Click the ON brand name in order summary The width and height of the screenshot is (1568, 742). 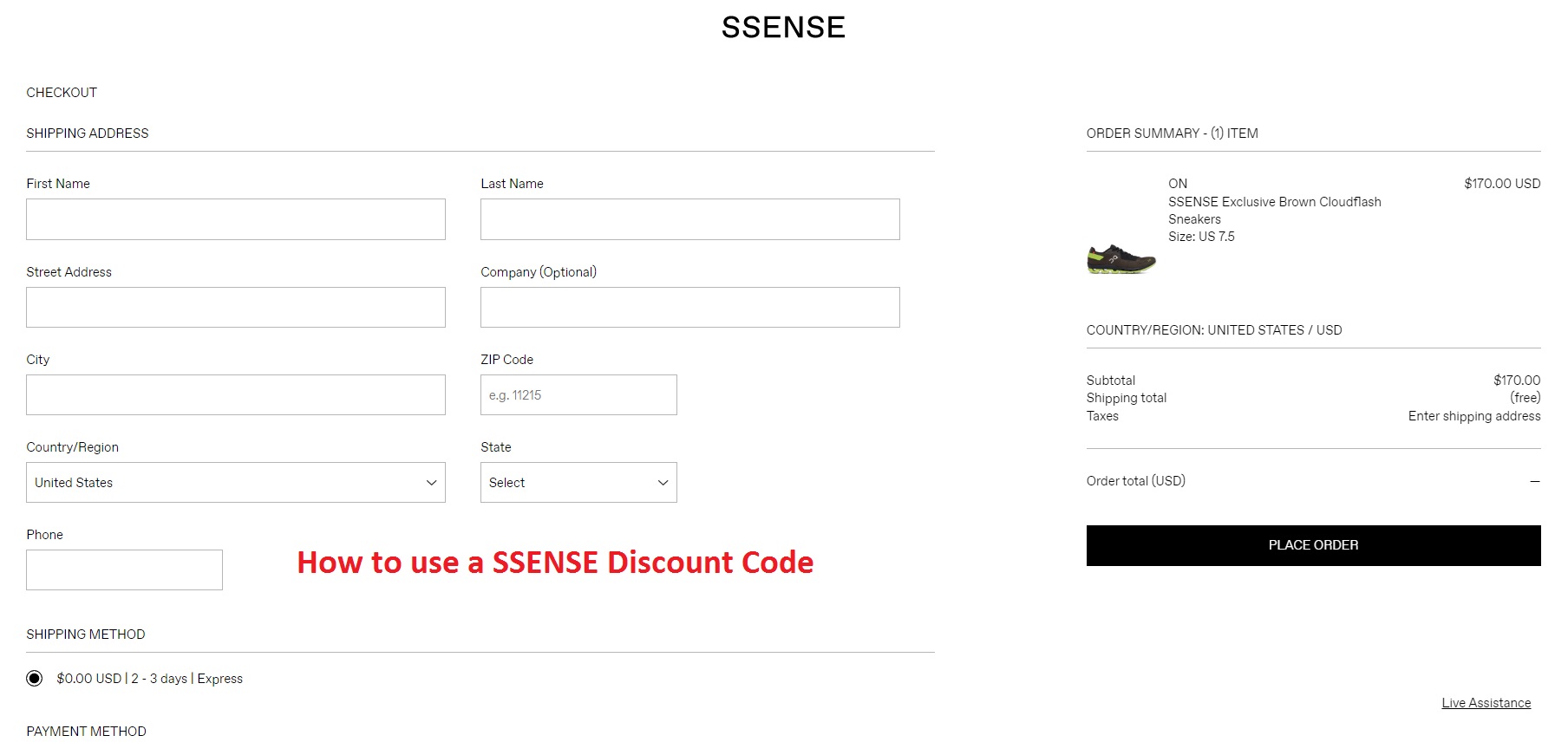coord(1178,184)
